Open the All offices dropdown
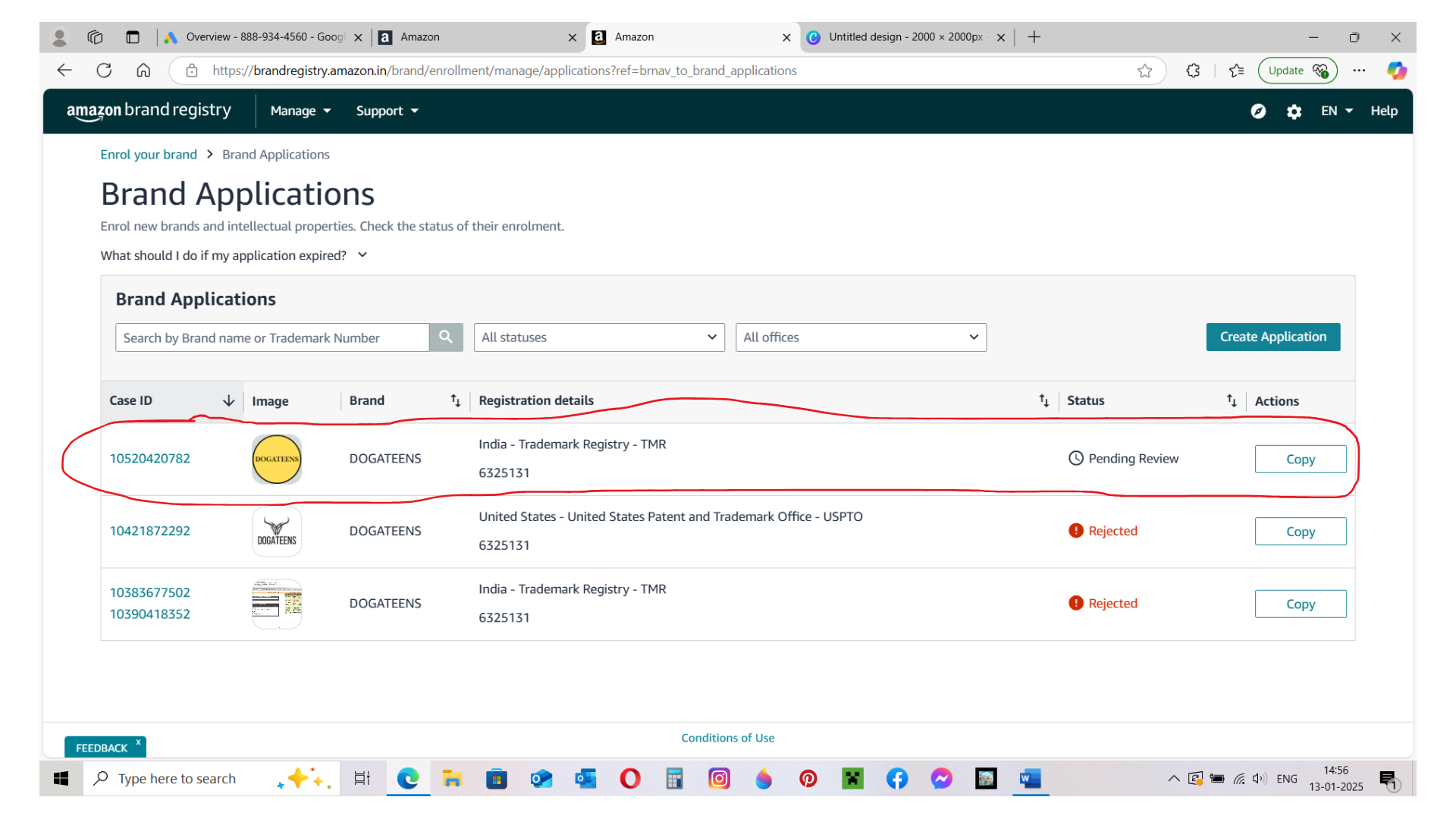 click(861, 337)
